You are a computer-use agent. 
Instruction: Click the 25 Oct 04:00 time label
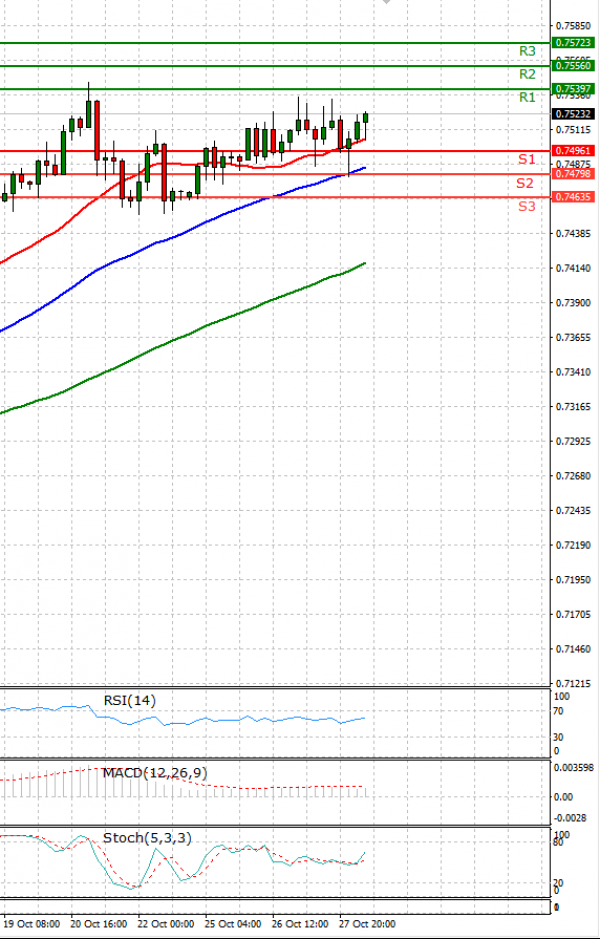[233, 924]
